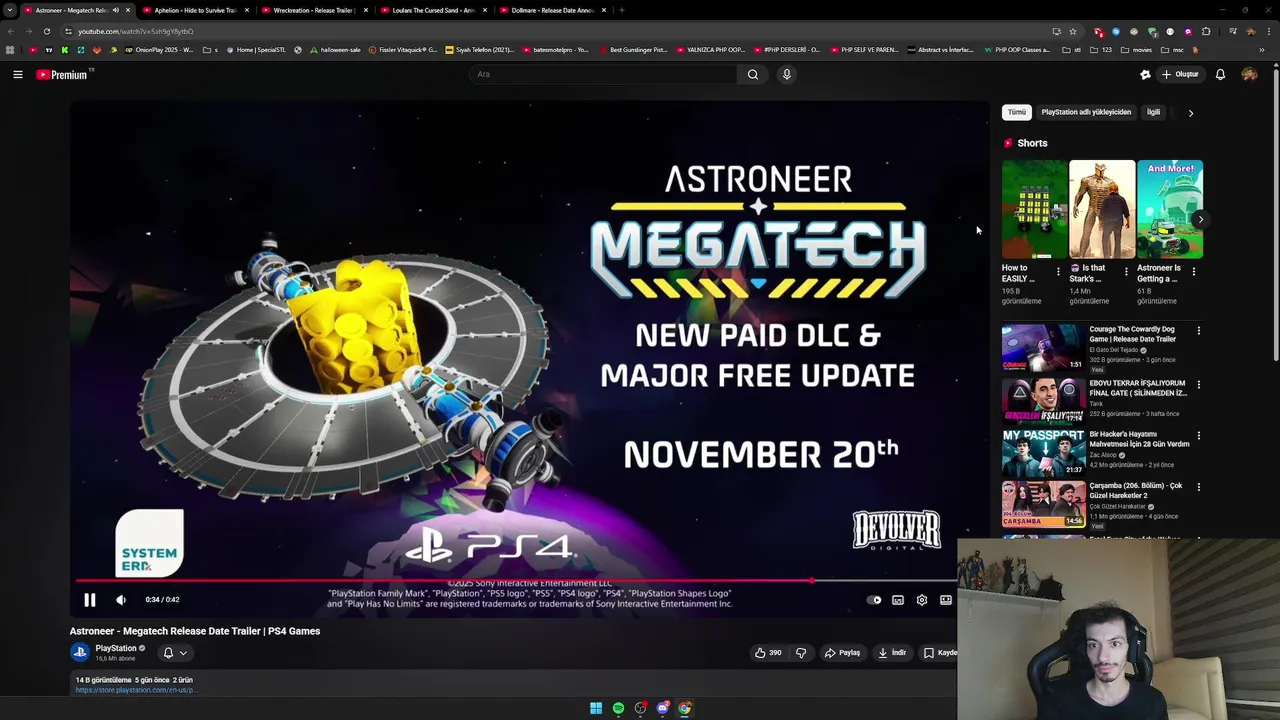The height and width of the screenshot is (720, 1280).
Task: Open Windows Start menu on taskbar
Action: (596, 708)
